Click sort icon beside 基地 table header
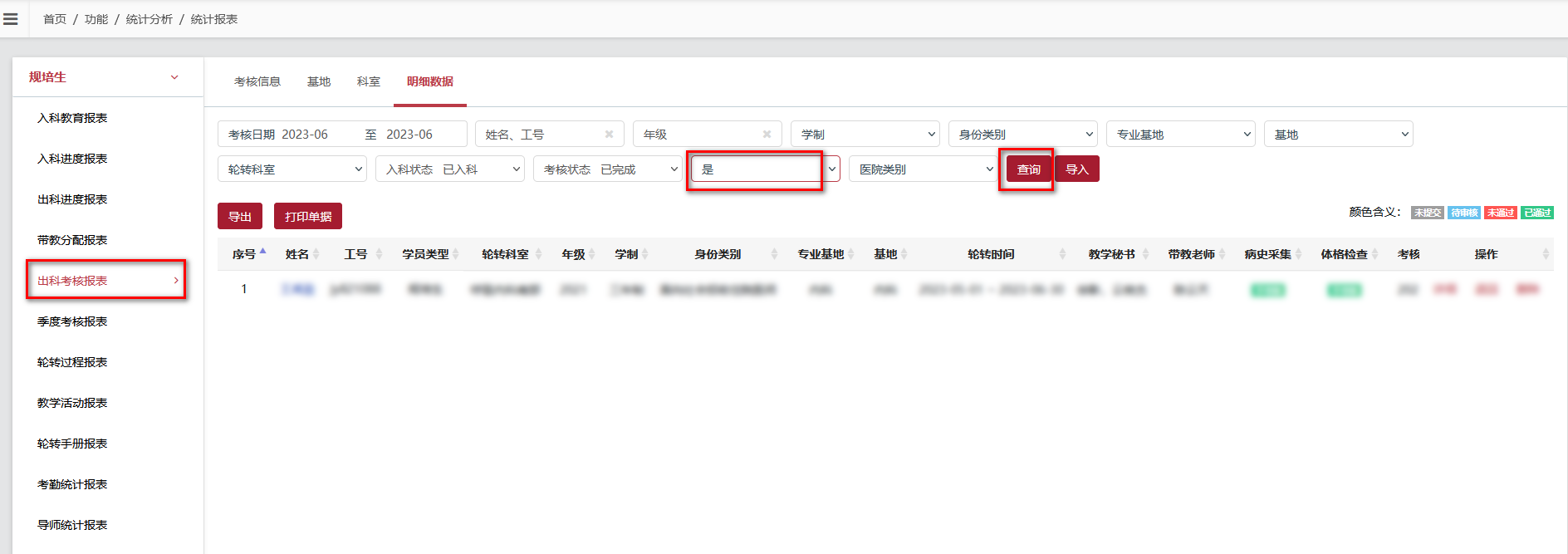Image resolution: width=1568 pixels, height=554 pixels. 904,254
